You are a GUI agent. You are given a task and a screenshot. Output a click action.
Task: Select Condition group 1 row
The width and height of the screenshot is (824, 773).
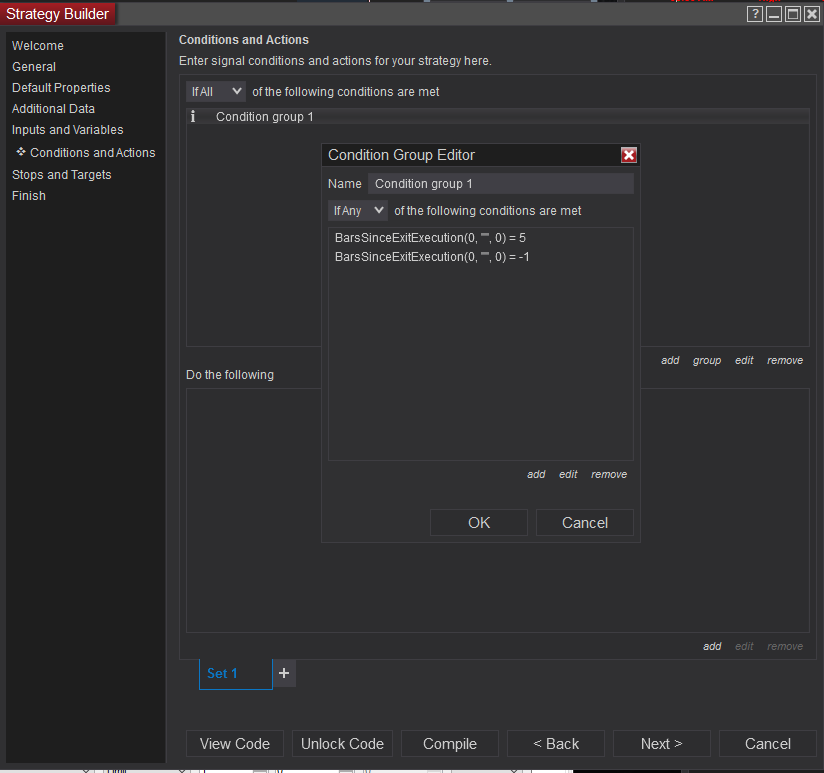498,117
